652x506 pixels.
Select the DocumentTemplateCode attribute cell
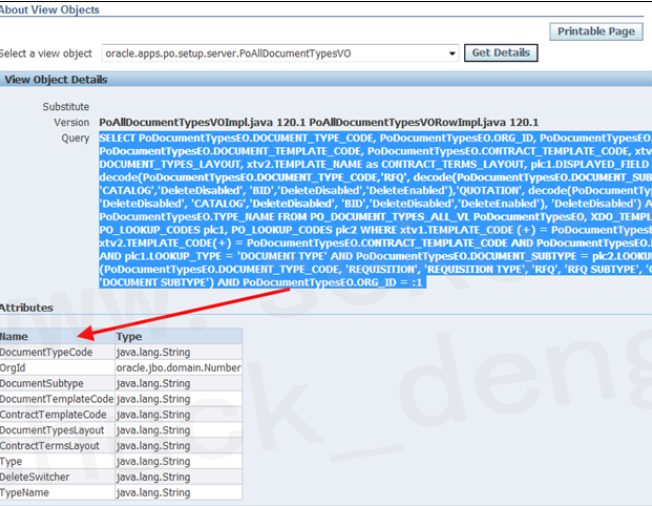[57, 399]
